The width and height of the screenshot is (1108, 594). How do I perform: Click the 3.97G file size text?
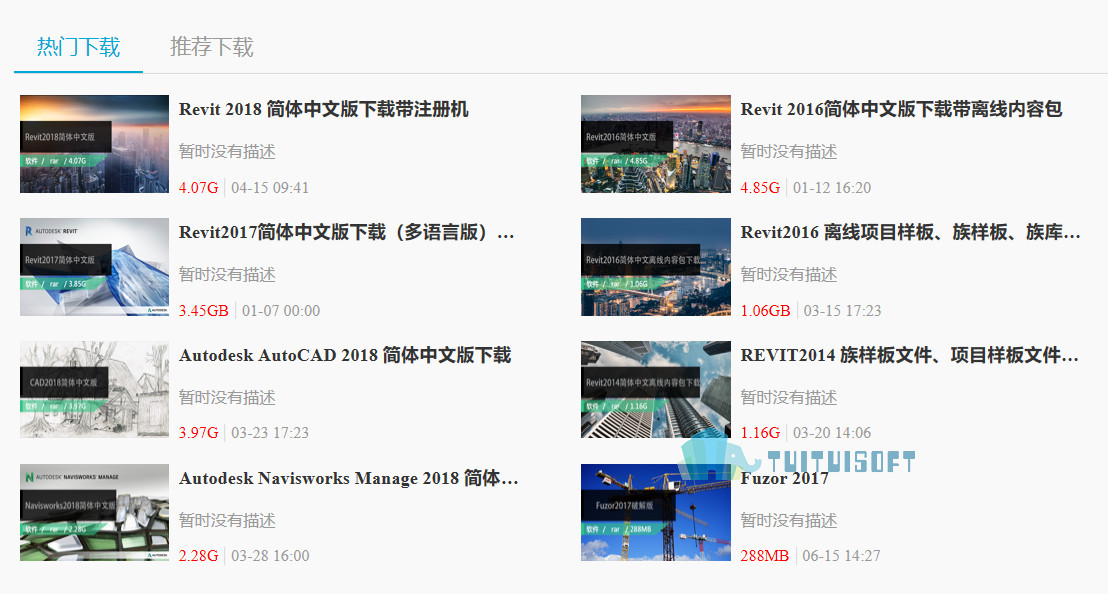tap(199, 433)
